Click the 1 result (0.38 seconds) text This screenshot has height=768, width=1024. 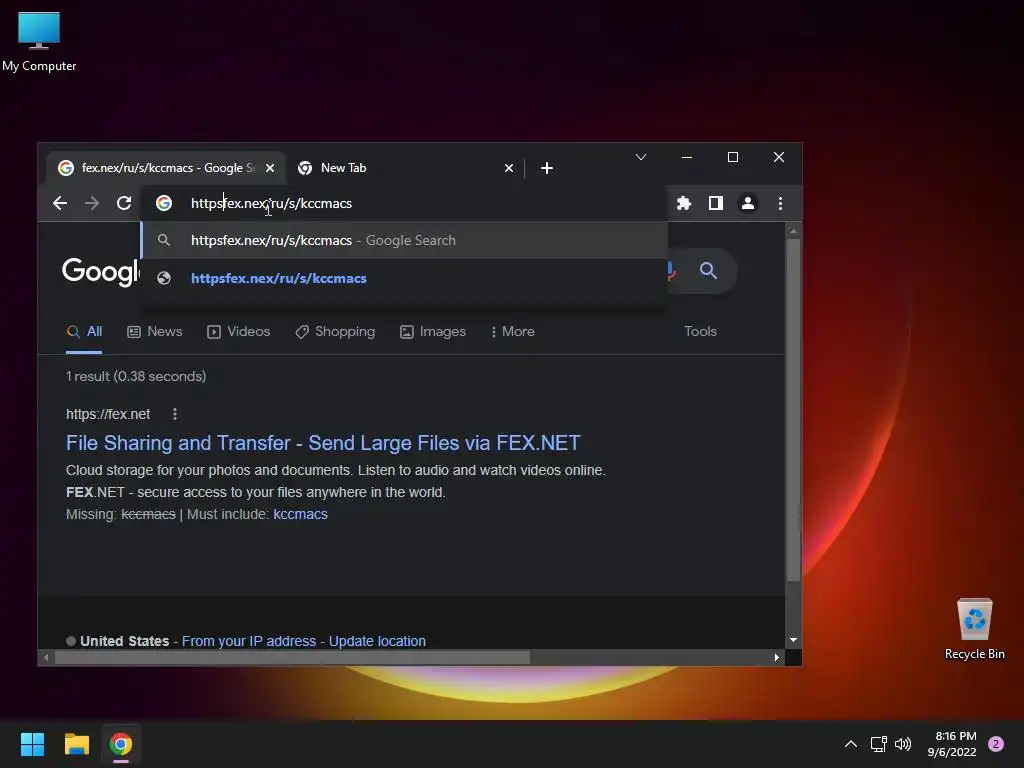[x=136, y=376]
